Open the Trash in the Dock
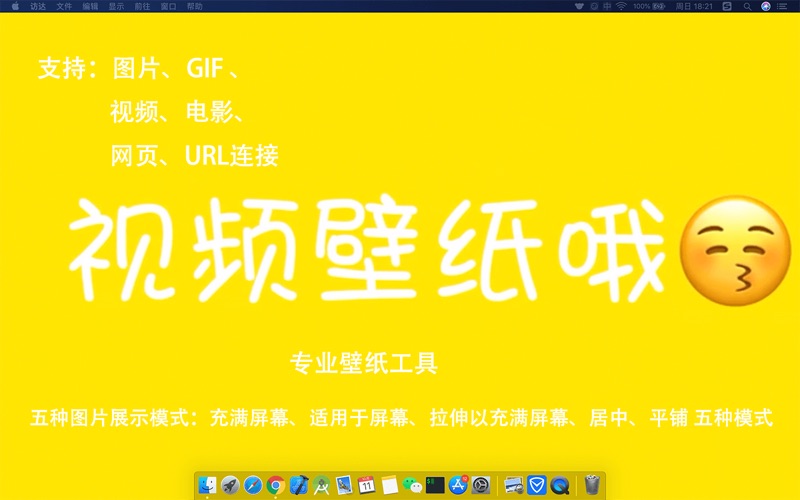Screen dimensions: 800x500 pos(592,485)
